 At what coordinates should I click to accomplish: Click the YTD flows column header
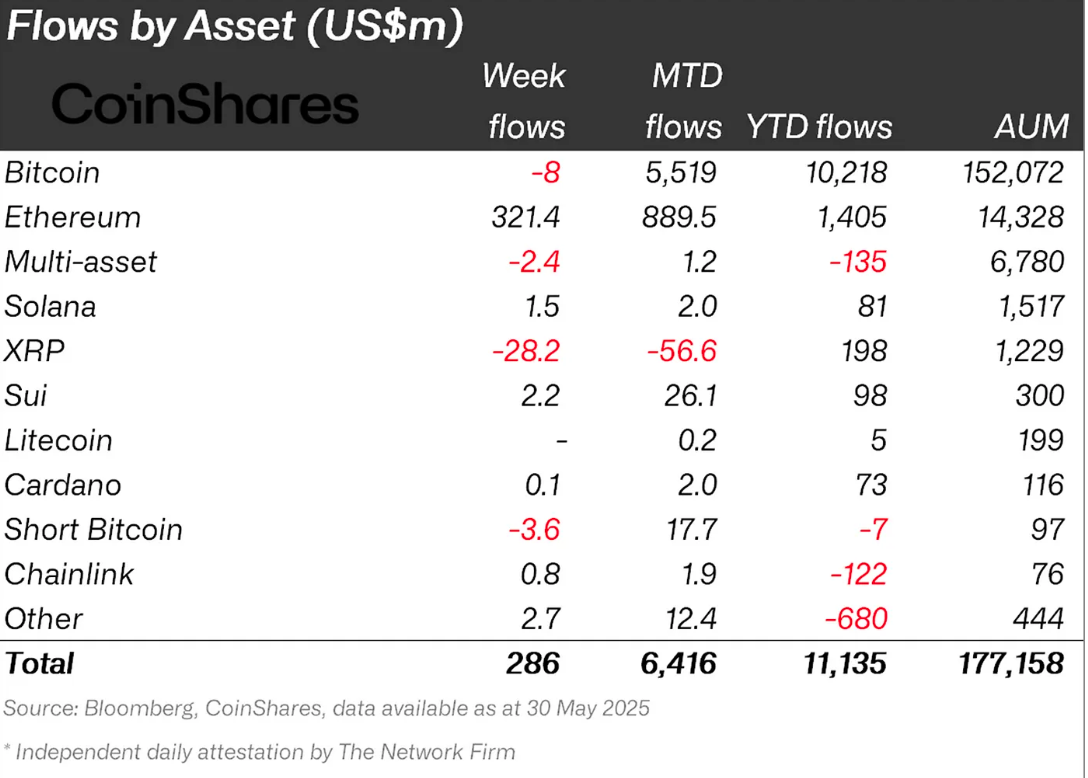[x=819, y=127]
